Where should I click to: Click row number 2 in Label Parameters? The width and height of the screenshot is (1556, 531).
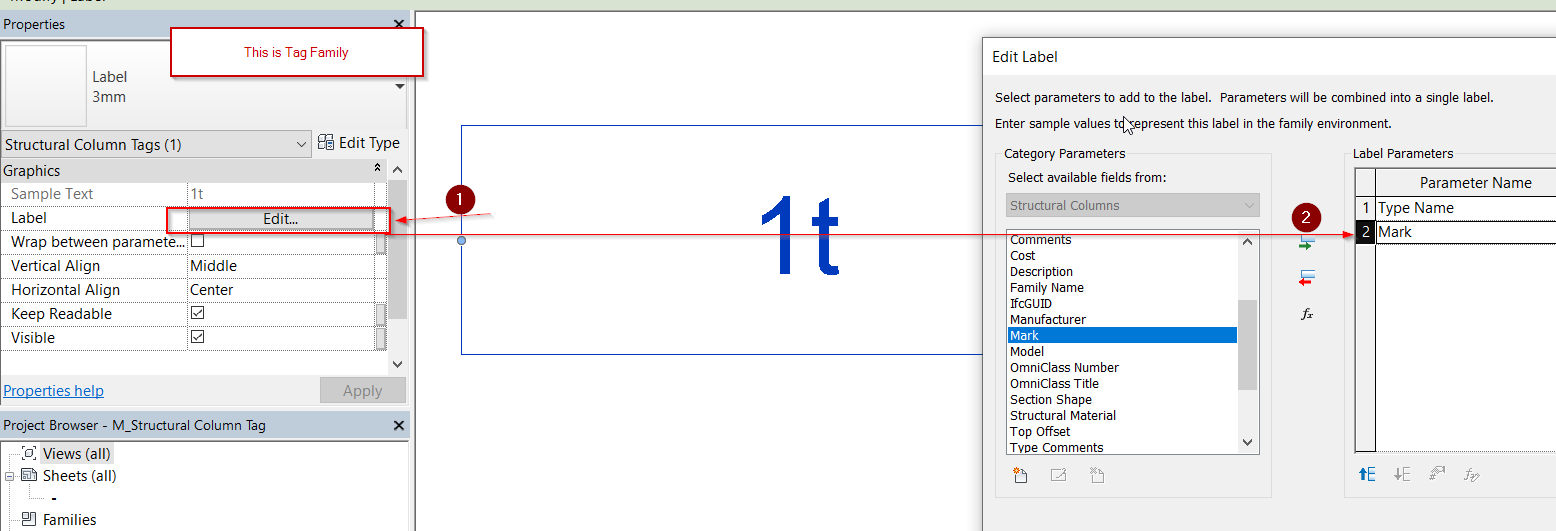click(x=1366, y=232)
